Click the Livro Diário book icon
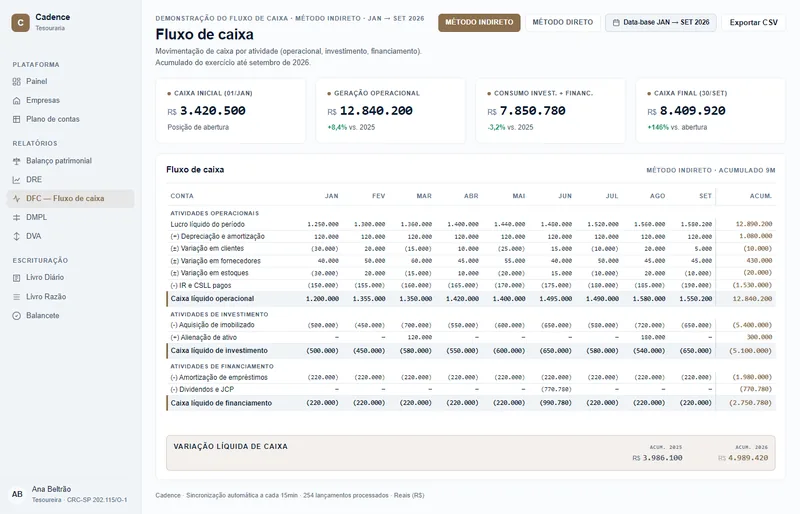 tap(17, 278)
